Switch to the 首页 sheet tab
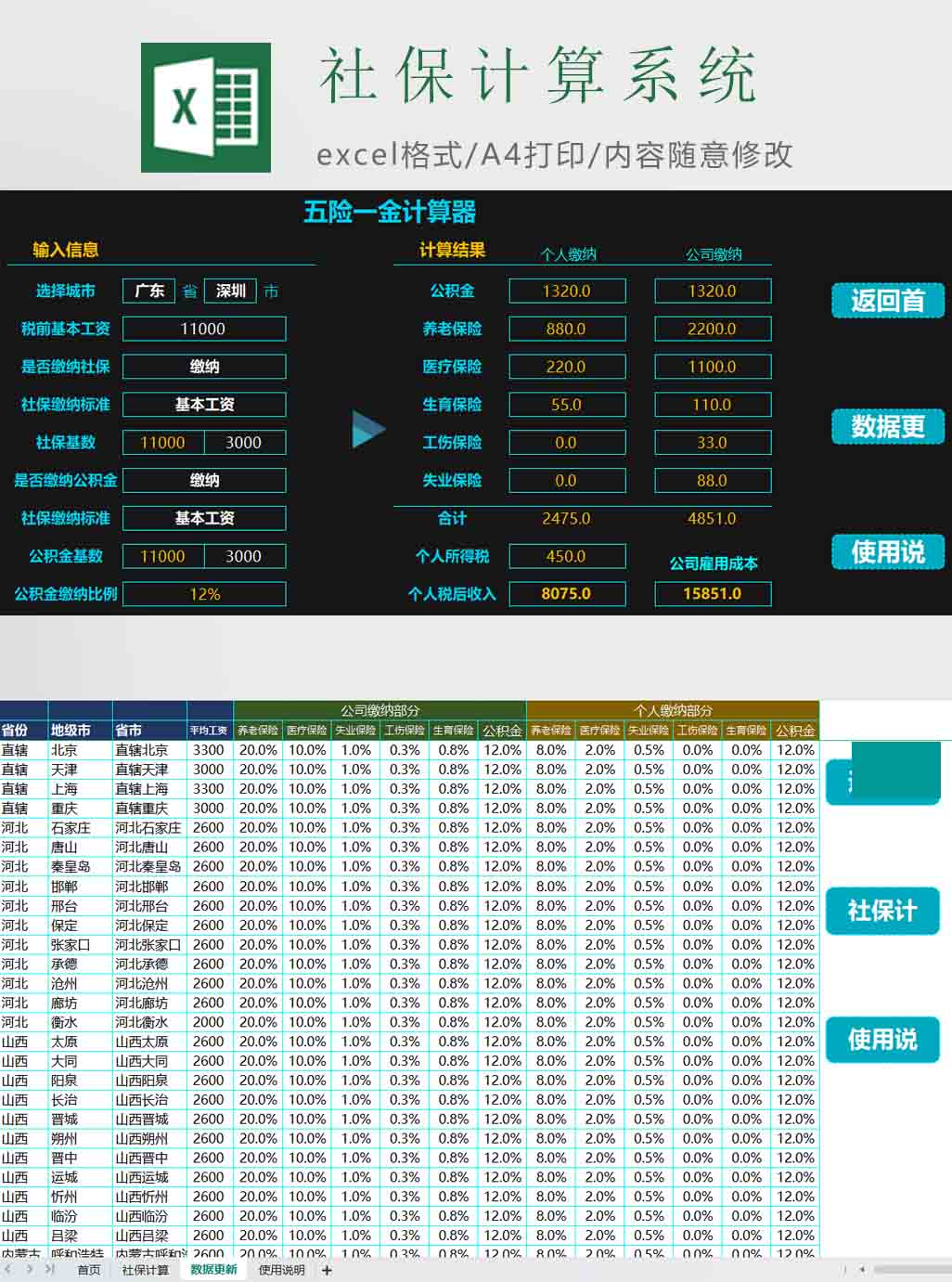 [89, 1270]
